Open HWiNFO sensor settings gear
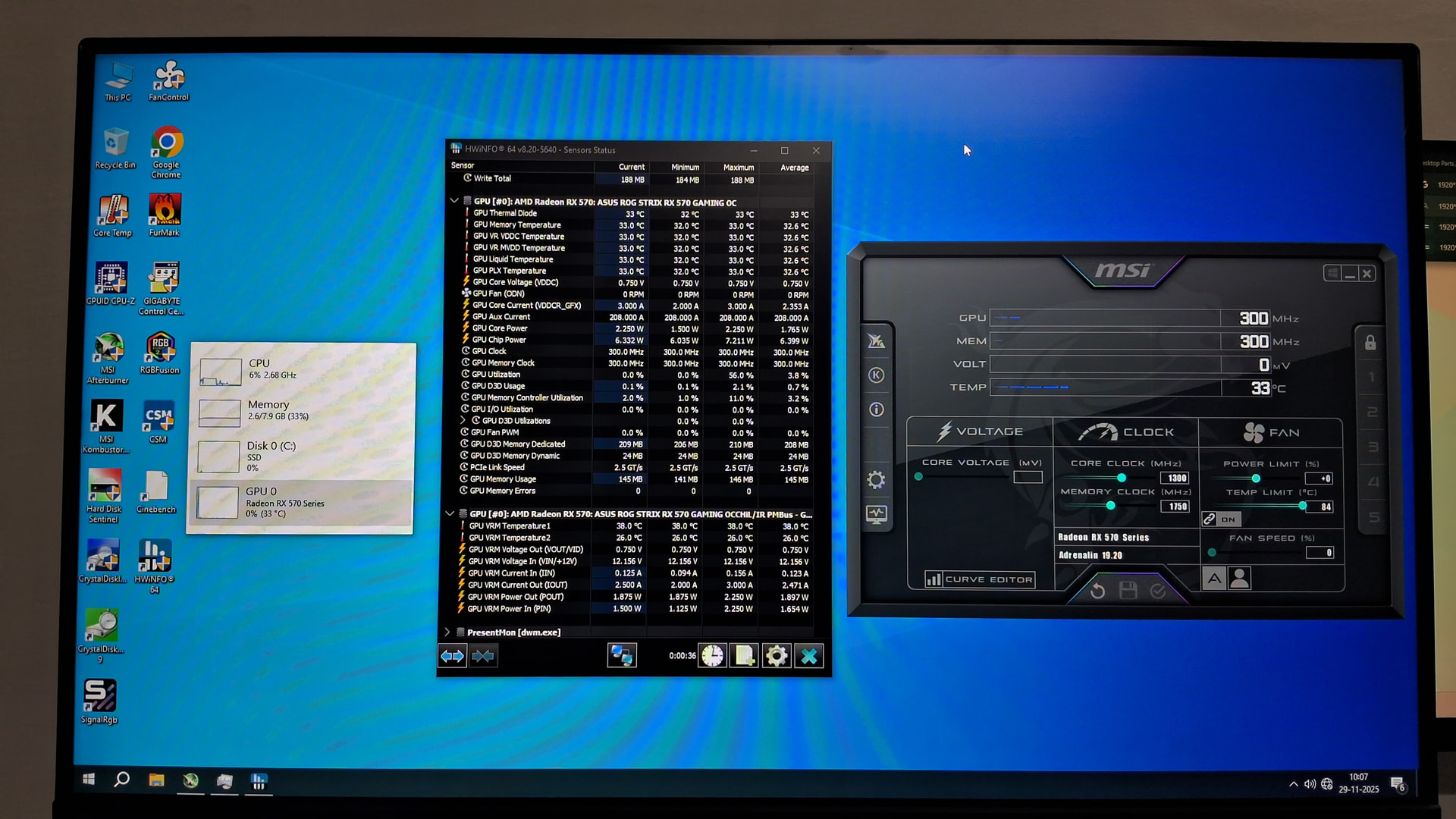Screen dimensions: 1456x819 pyautogui.click(x=777, y=656)
